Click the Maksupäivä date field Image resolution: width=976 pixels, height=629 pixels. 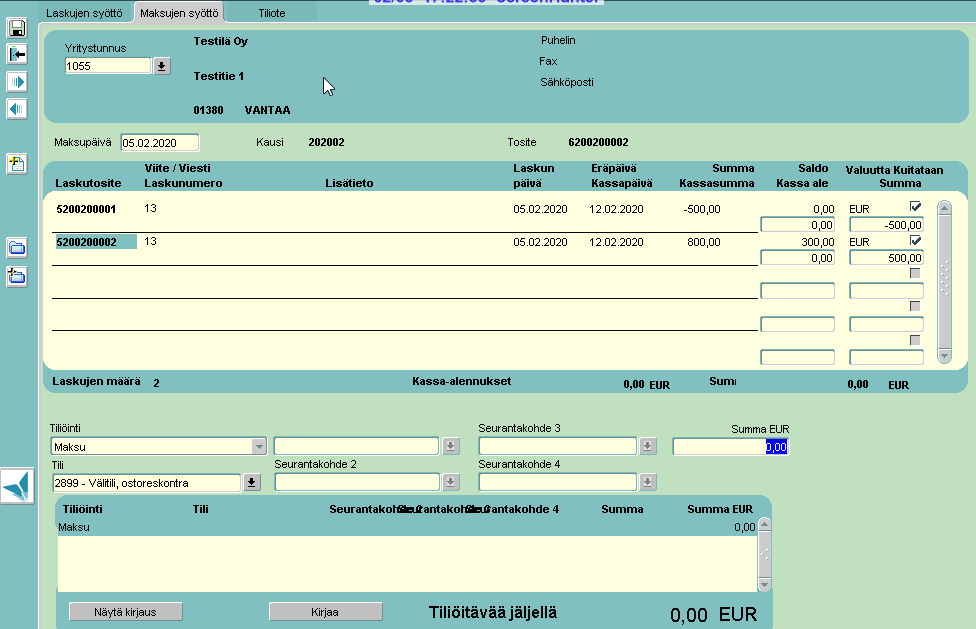(159, 142)
